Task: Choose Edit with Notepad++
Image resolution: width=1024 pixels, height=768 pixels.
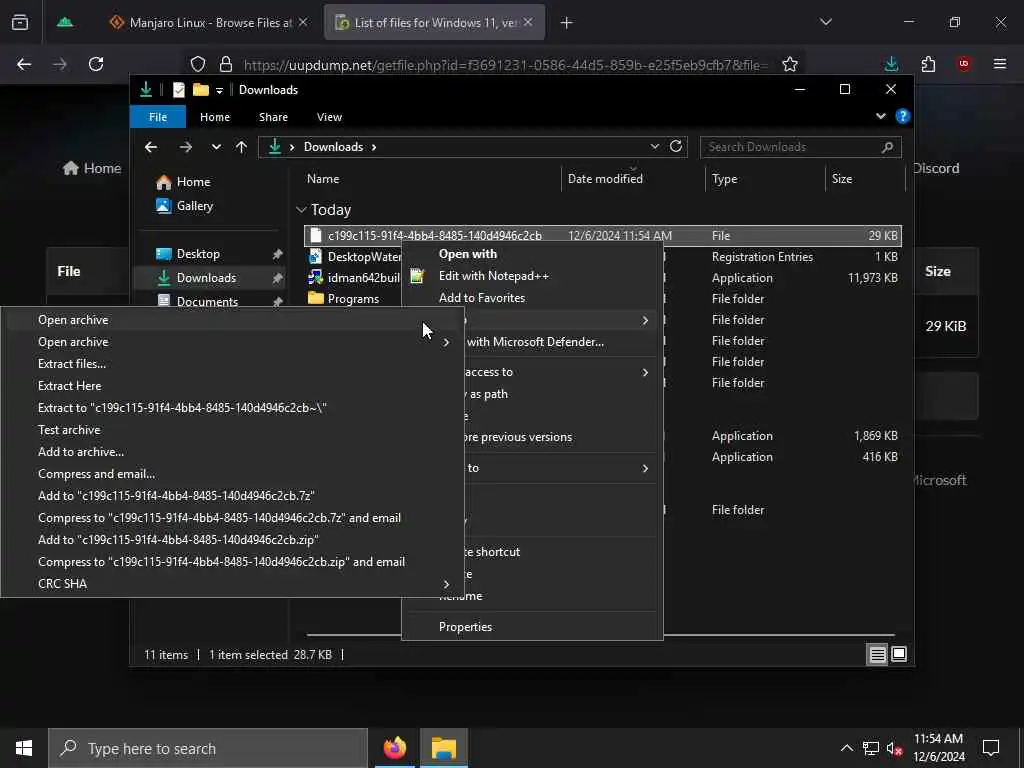Action: point(494,276)
